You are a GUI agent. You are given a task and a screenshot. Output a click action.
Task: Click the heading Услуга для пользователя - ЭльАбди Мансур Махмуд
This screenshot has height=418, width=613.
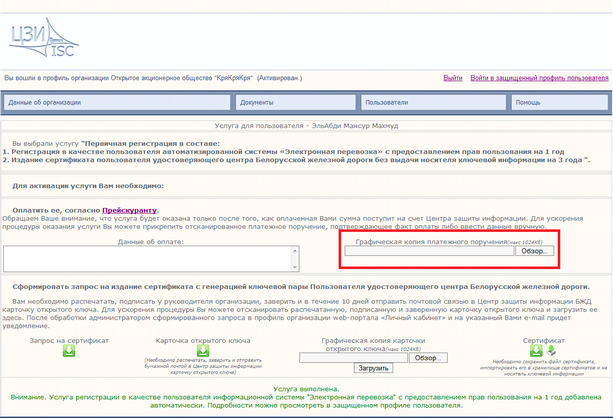pyautogui.click(x=306, y=126)
